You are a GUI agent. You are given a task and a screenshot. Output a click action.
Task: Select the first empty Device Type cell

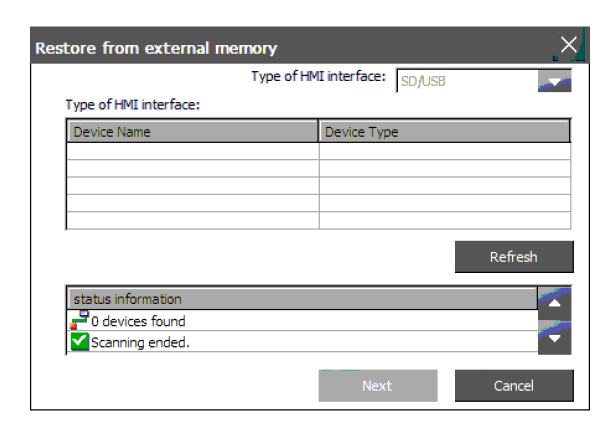pos(444,152)
